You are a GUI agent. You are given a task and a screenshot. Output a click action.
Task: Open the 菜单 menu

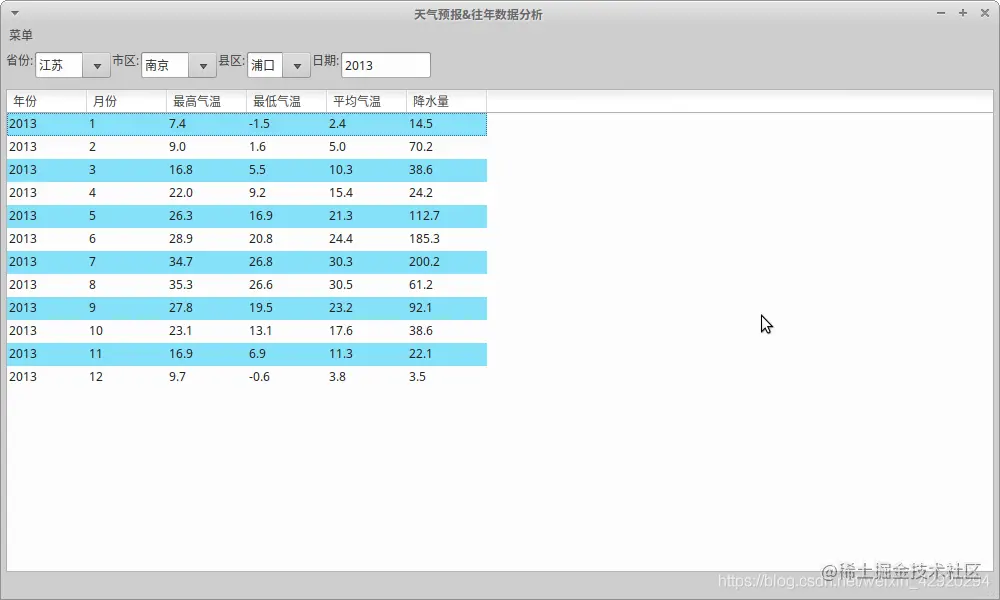(20, 35)
